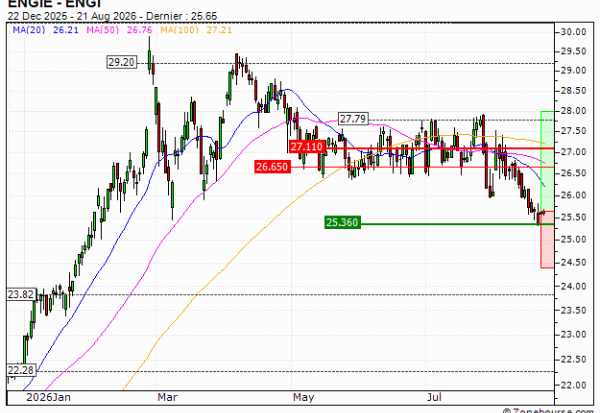
Task: Click the 30.00 price axis tick
Action: point(573,32)
